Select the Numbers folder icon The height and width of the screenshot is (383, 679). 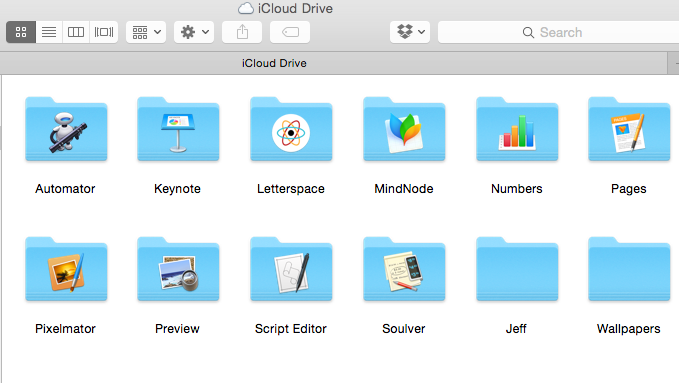[x=517, y=129]
